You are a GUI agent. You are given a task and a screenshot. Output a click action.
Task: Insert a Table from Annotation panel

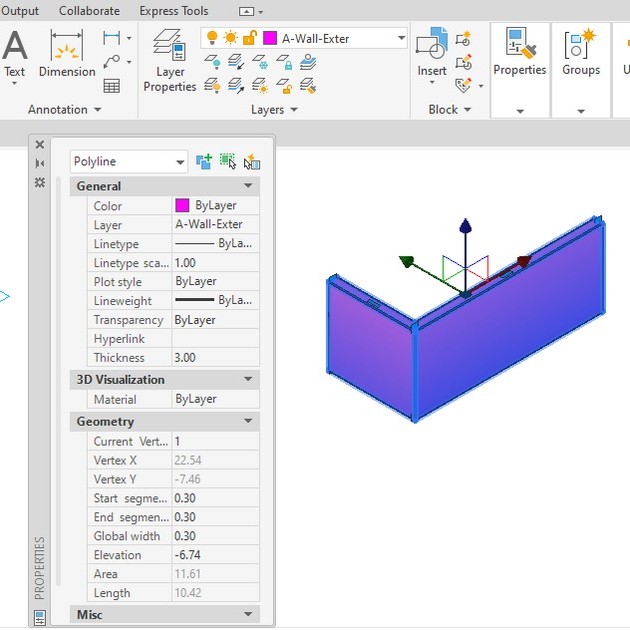pos(112,86)
